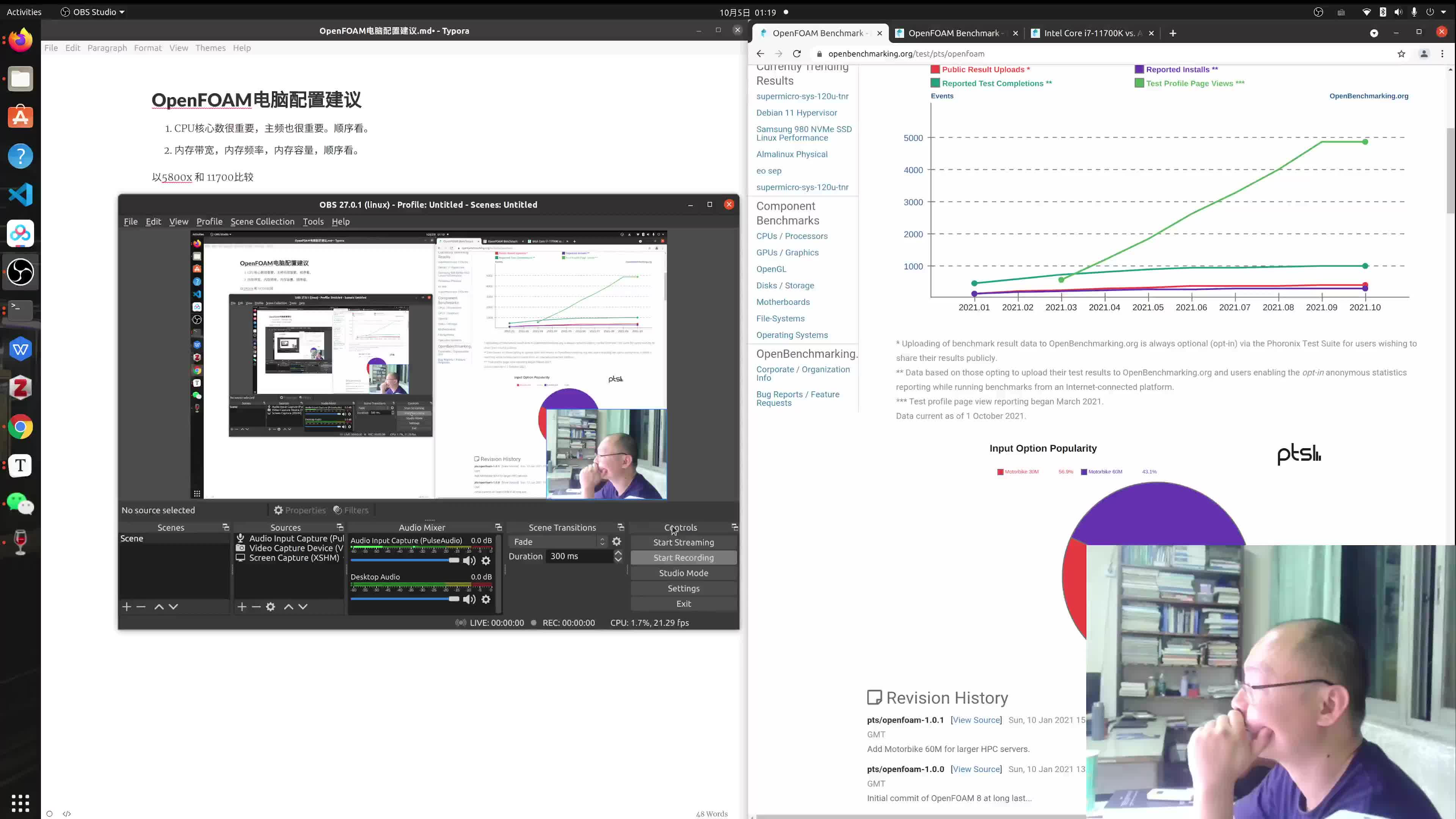This screenshot has height=819, width=1456.
Task: Open View Source link for pts/openfoam-1.0.1
Action: (x=976, y=720)
